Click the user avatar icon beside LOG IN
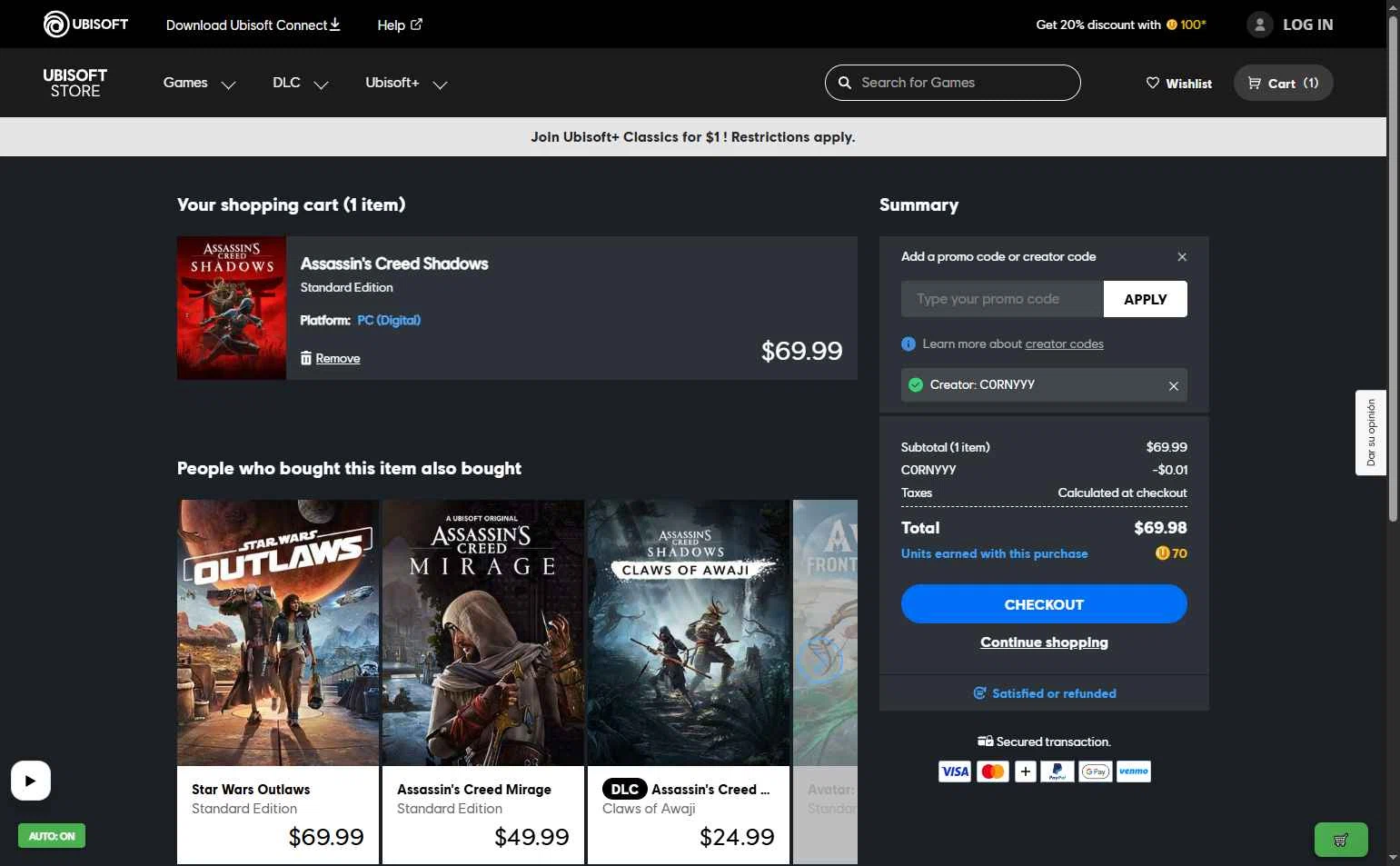Screen dimensions: 1400x866 click(x=1259, y=25)
